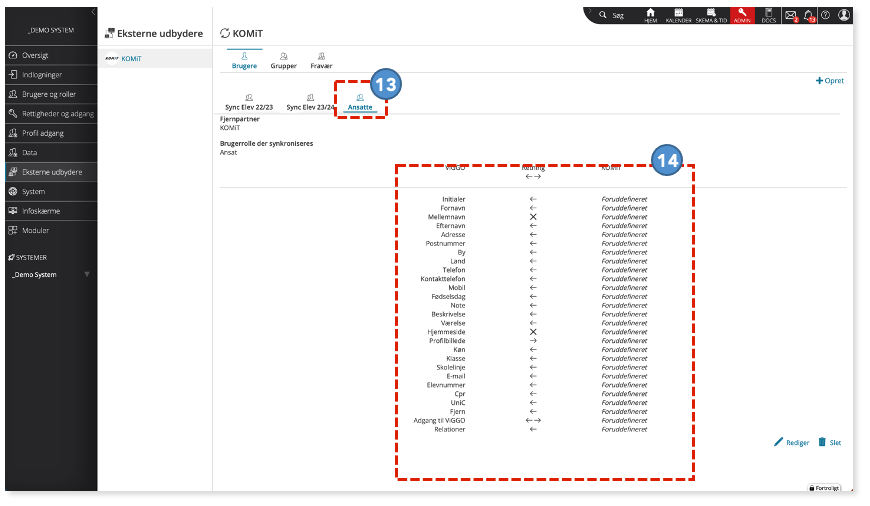Open SKEMA & TID schedule icon
The width and height of the screenshot is (870, 506).
click(711, 15)
